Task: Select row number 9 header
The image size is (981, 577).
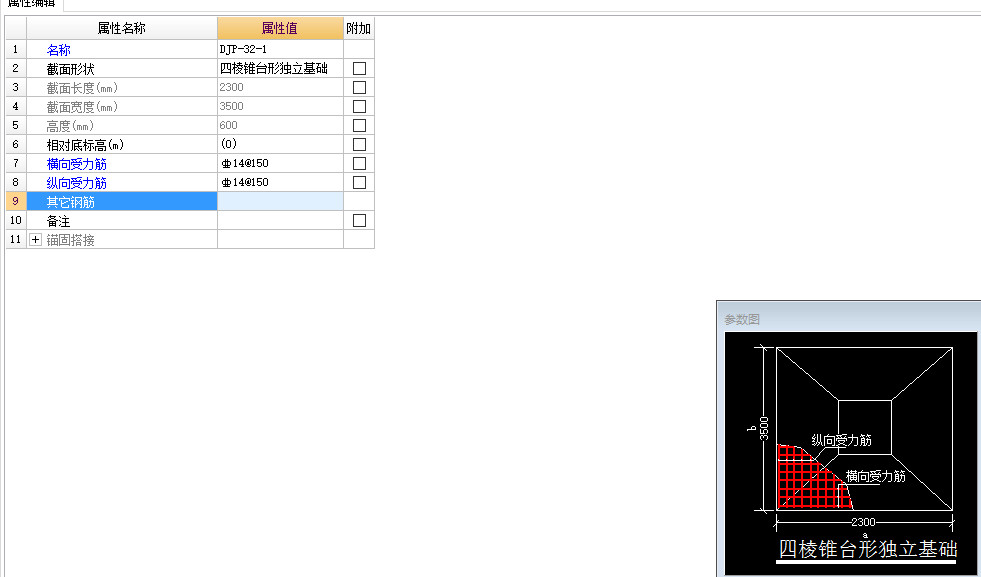Action: click(16, 202)
